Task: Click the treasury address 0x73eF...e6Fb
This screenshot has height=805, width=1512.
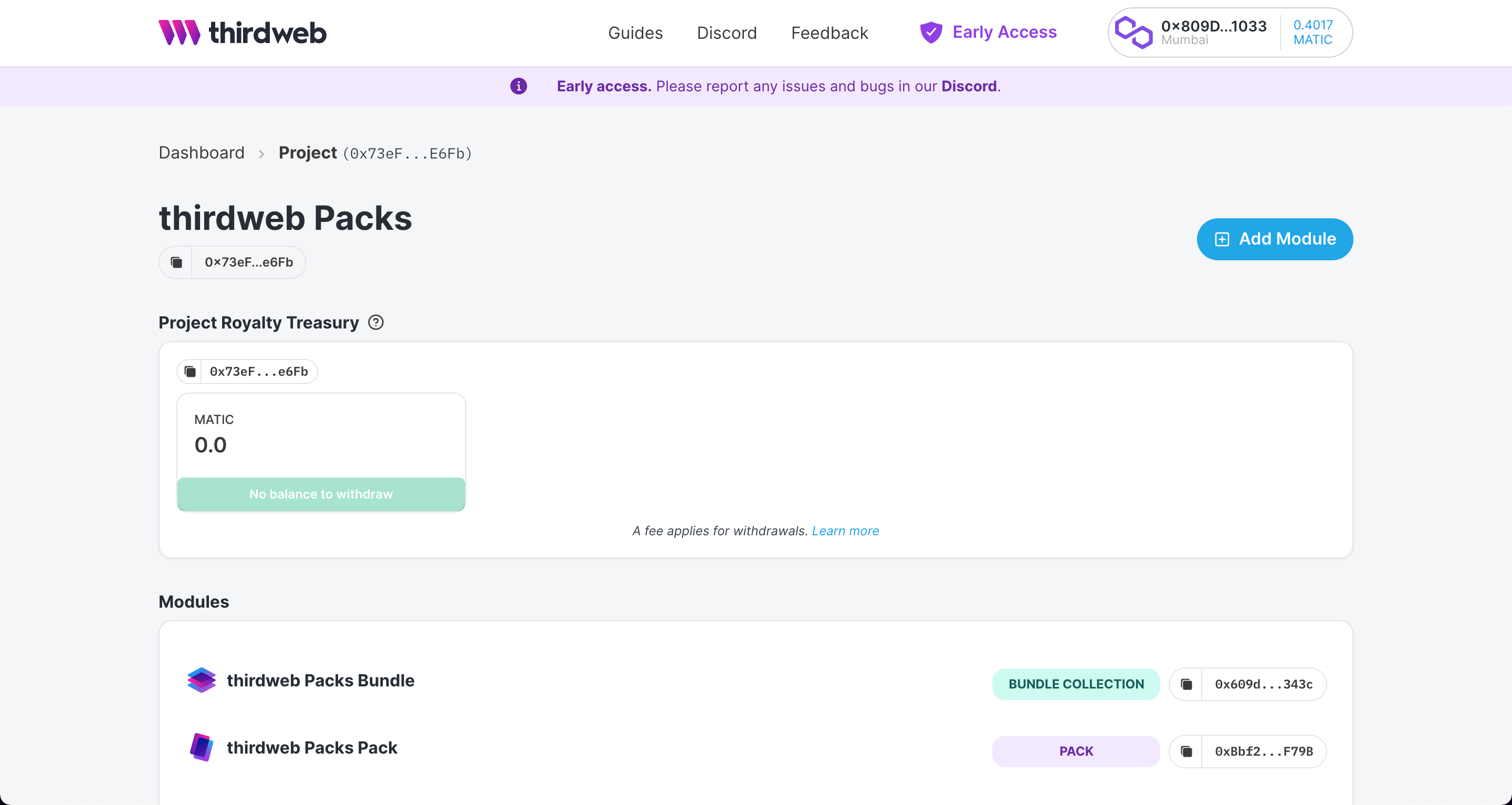Action: tap(259, 372)
